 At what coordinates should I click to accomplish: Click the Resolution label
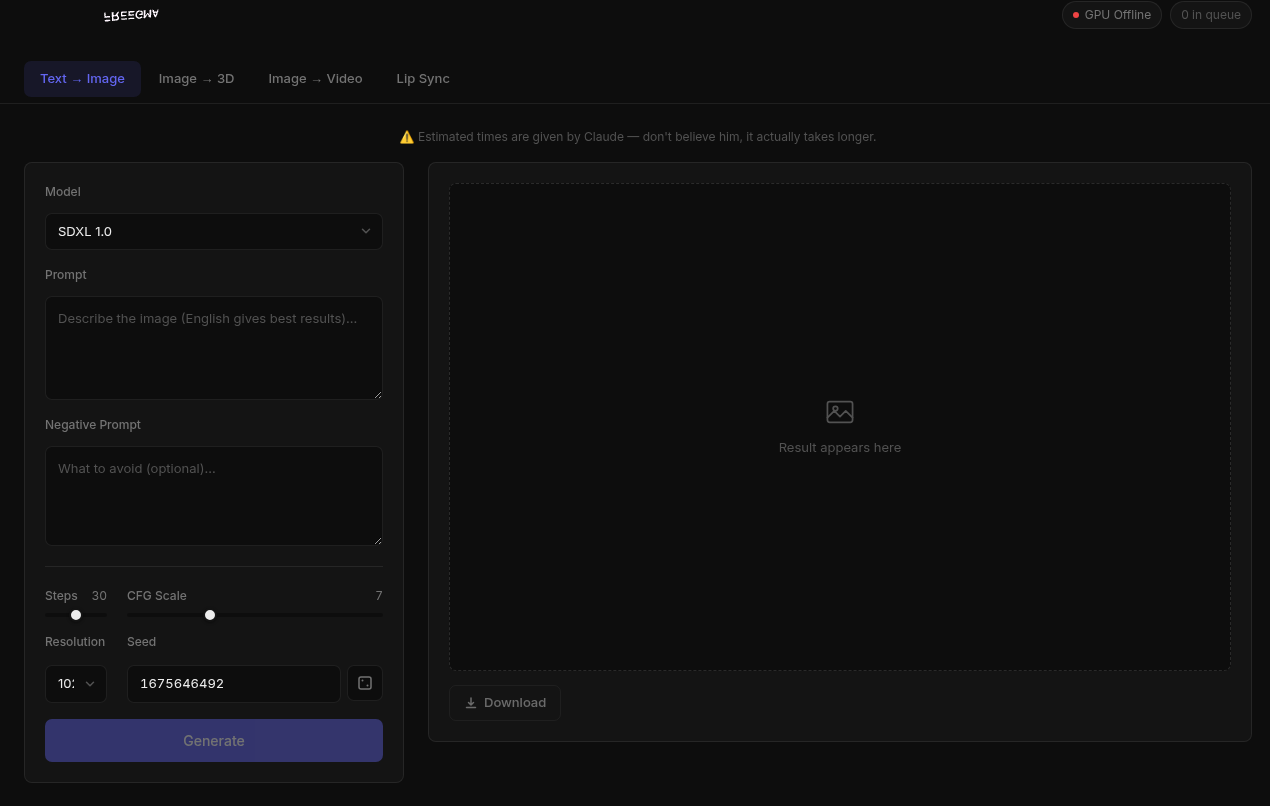(75, 642)
